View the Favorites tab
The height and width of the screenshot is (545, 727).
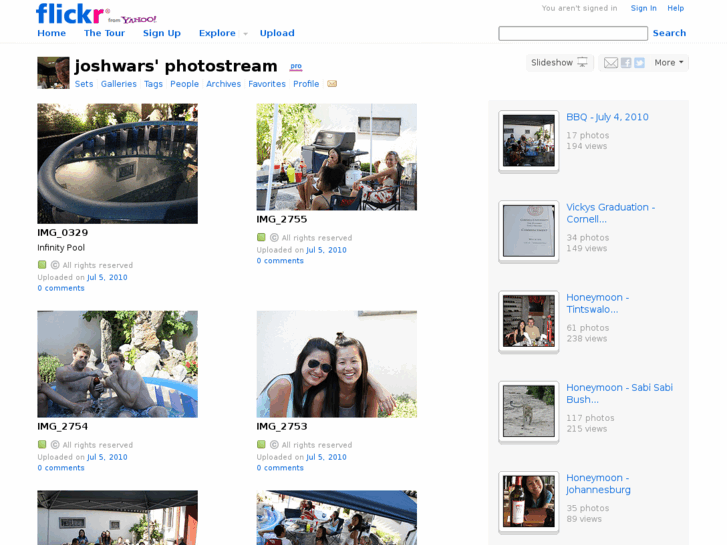pos(267,84)
